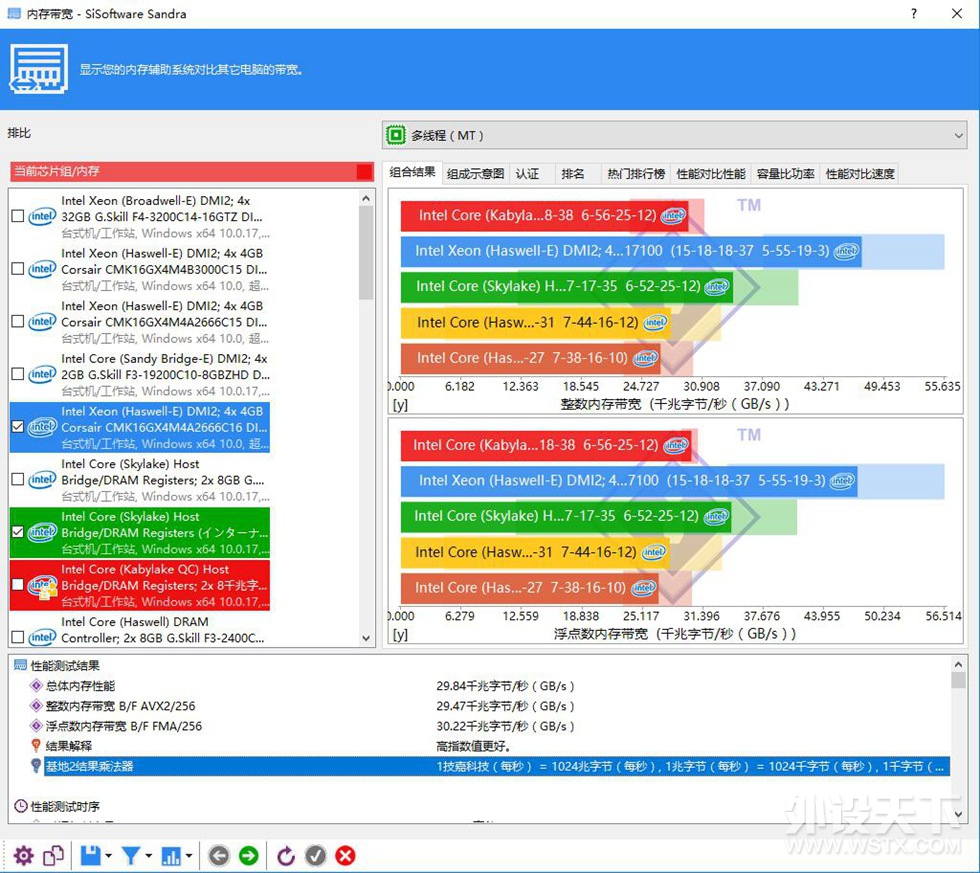
Task: Click the grey checkmark OK icon
Action: click(x=316, y=856)
